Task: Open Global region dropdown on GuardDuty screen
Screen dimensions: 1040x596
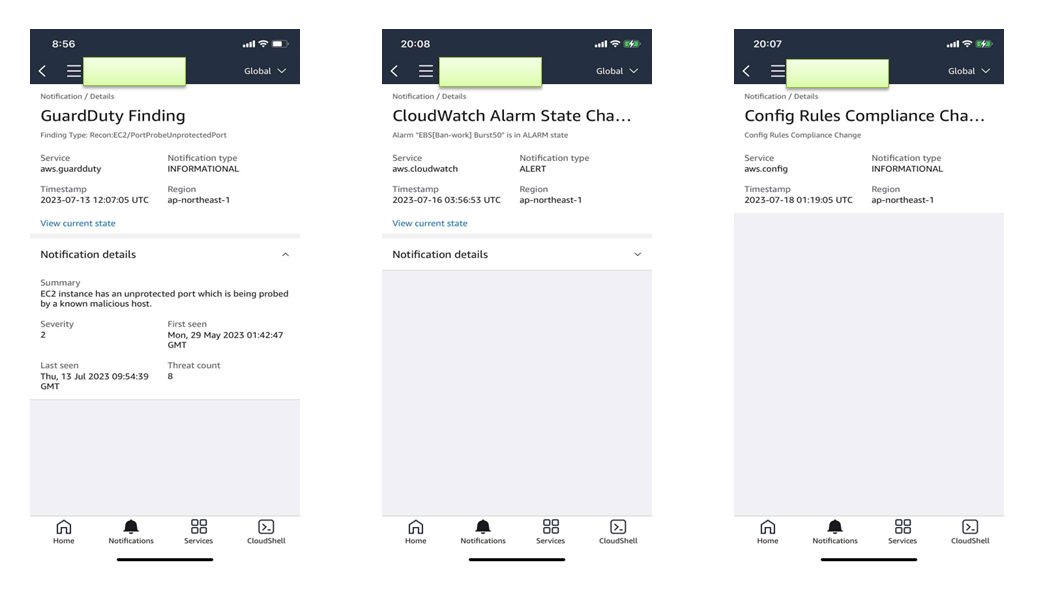Action: 265,71
